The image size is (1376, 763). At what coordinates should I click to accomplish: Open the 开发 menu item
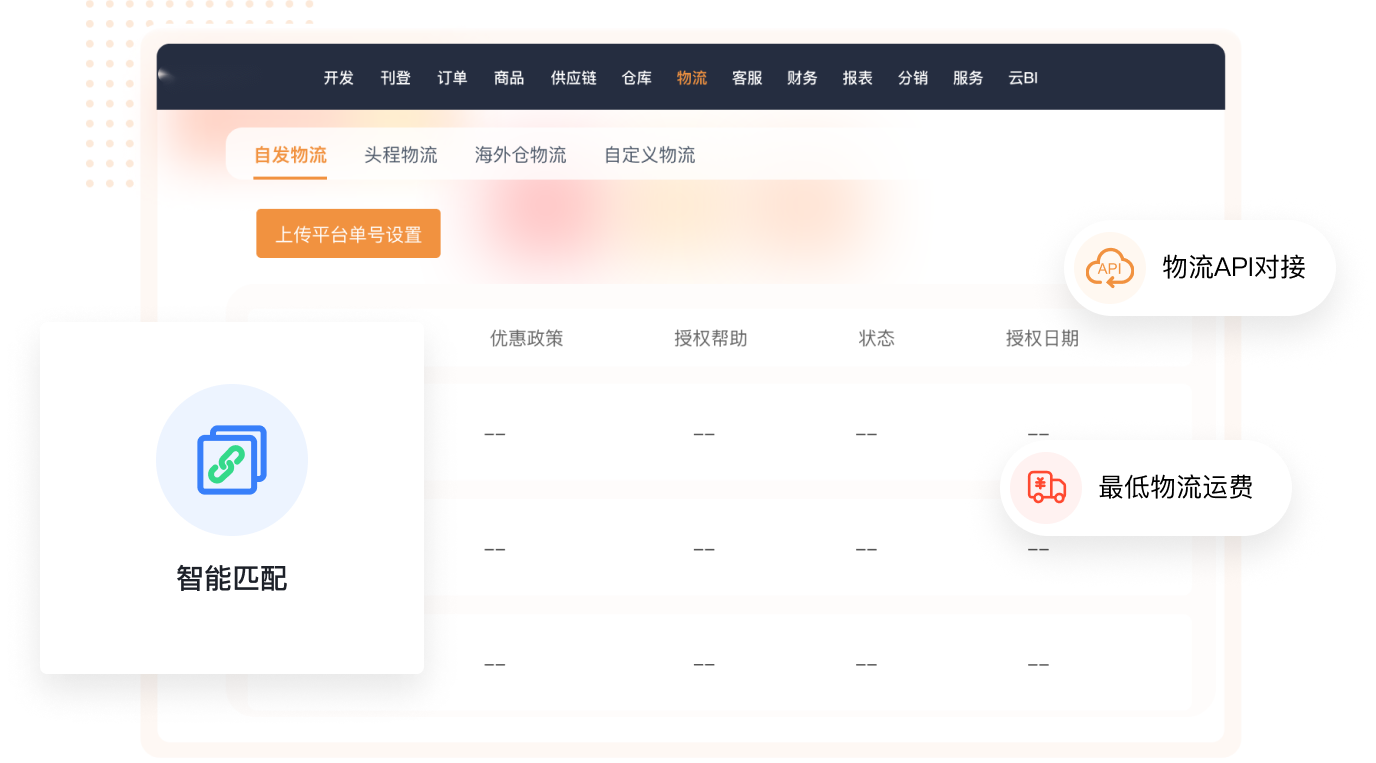(338, 78)
